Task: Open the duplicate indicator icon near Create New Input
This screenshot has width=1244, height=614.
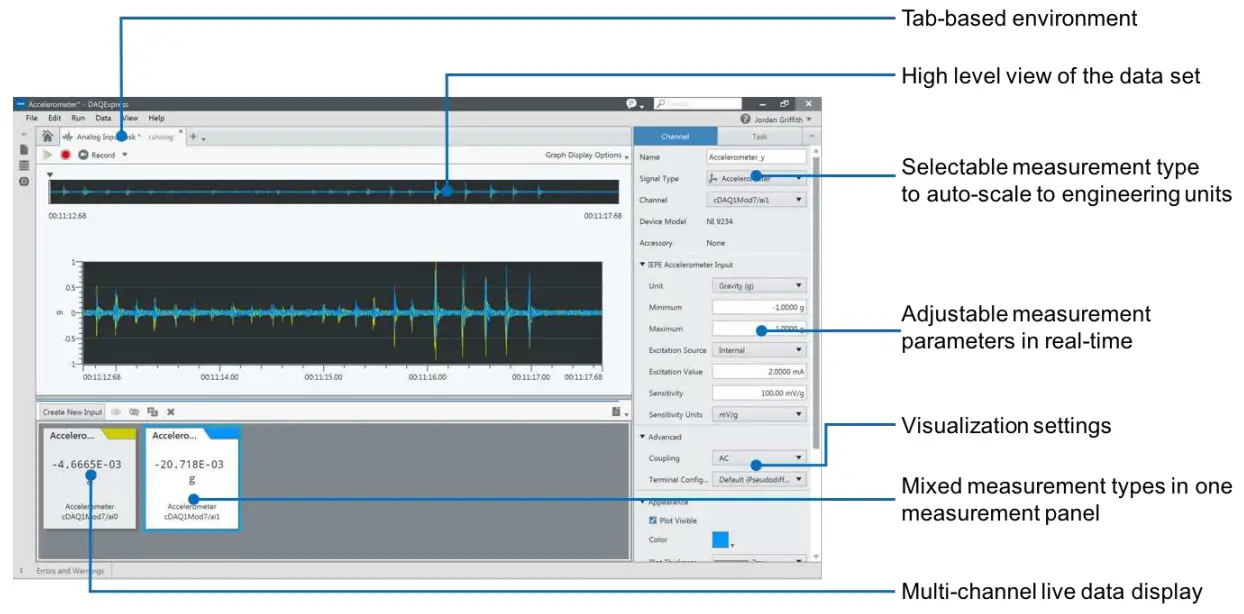Action: coord(152,411)
